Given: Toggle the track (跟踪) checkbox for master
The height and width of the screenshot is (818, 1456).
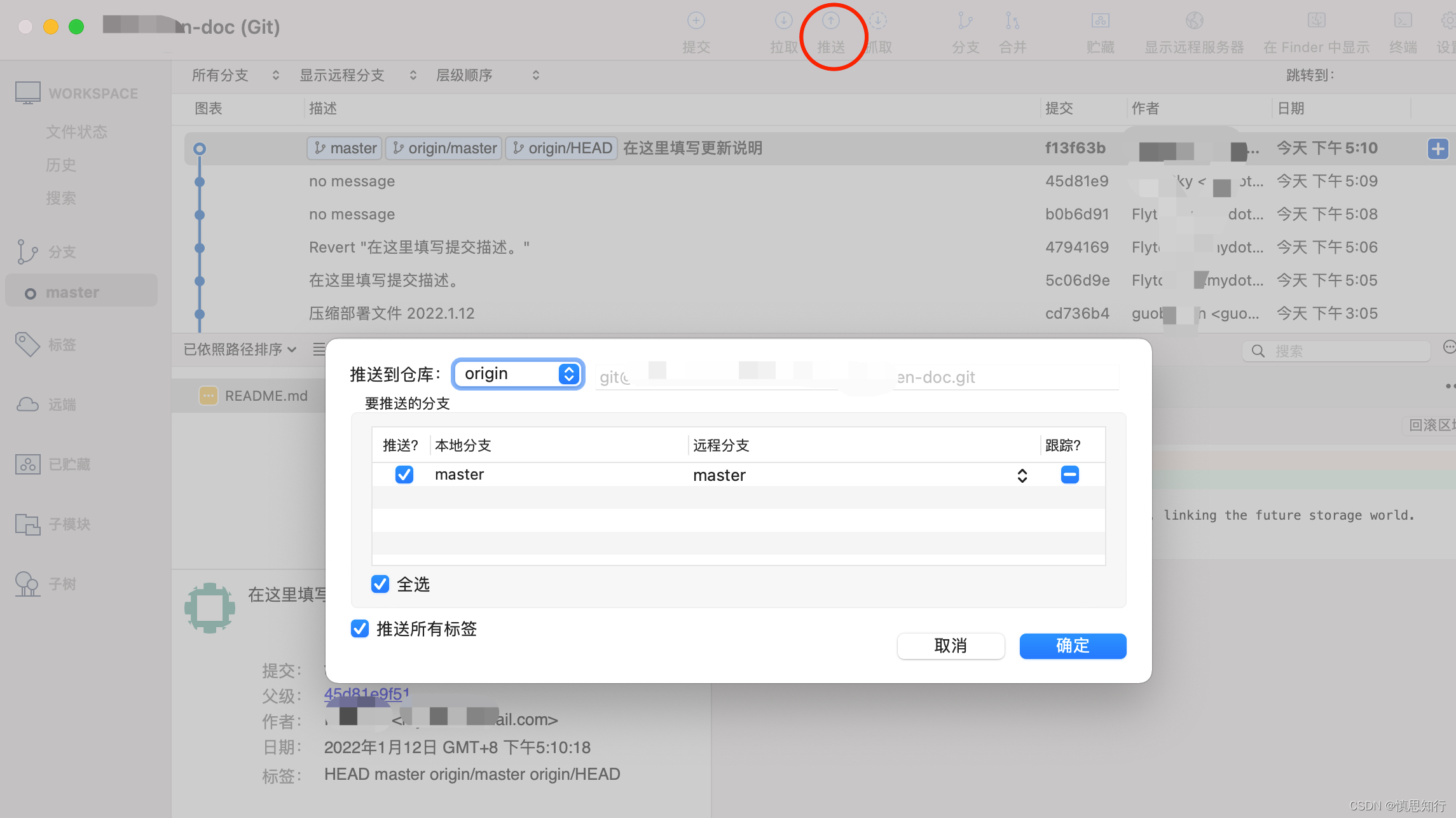Looking at the screenshot, I should pos(1069,475).
